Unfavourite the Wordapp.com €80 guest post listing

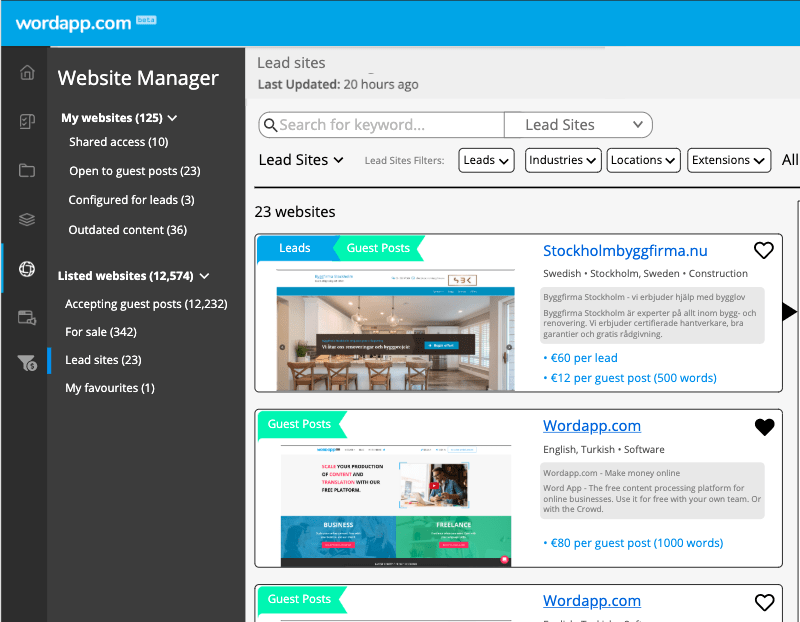[x=764, y=427]
